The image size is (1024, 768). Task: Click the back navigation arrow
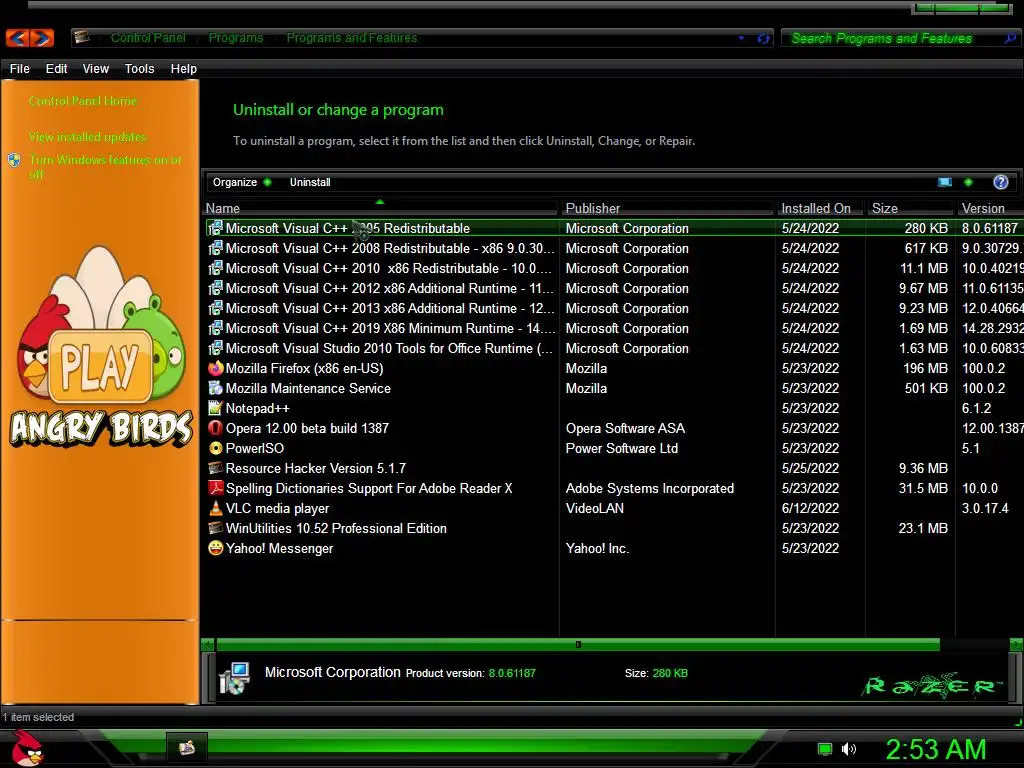(x=17, y=38)
